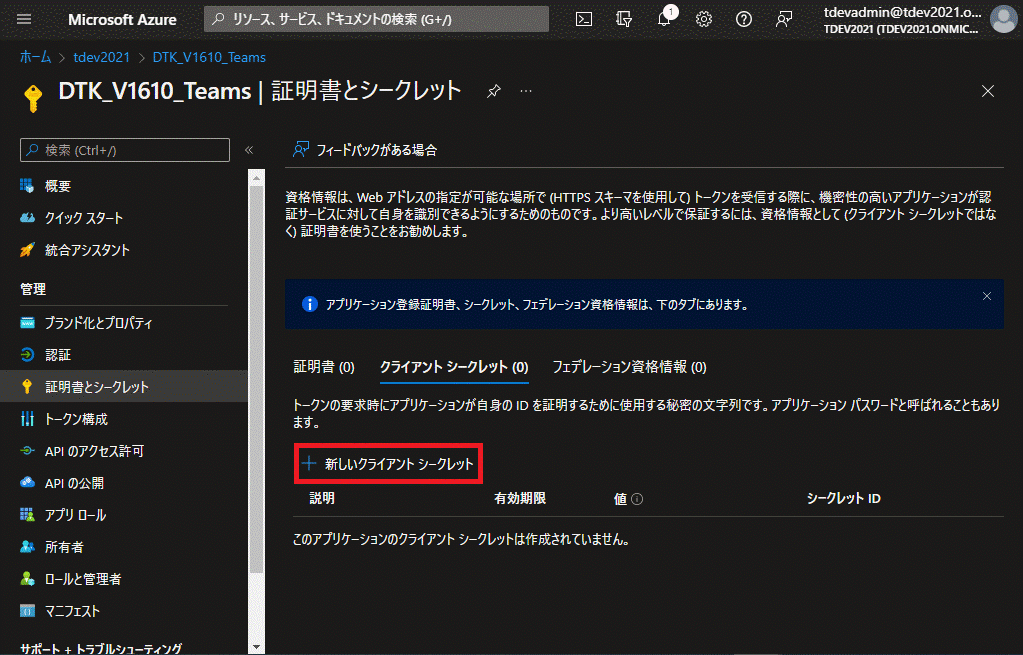Click the API の公開 cloud icon
Screen dimensions: 1023x655
(27, 483)
